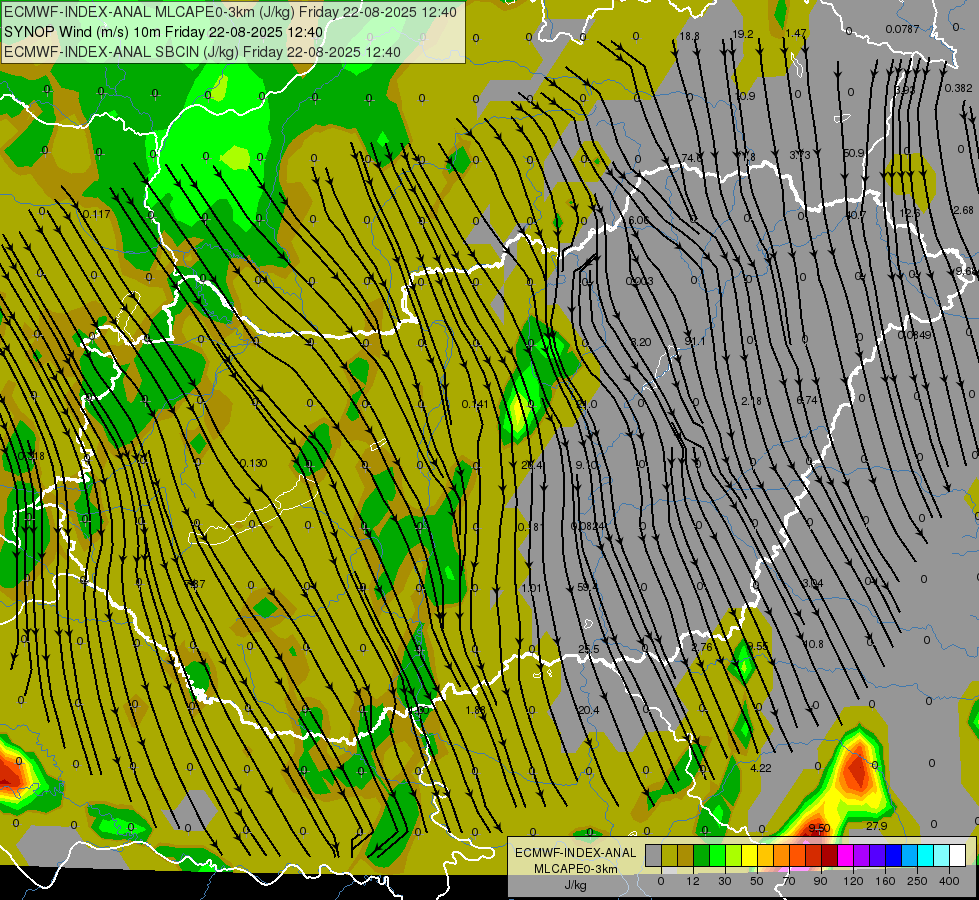
Task: Select legend tick value 30
Action: pyautogui.click(x=724, y=881)
